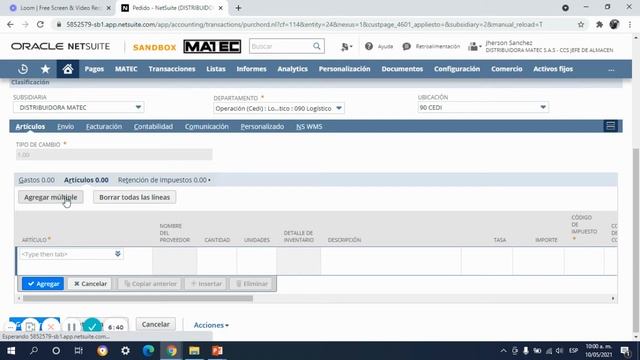The image size is (640, 360).
Task: Click the line Cancelar button
Action: click(x=90, y=284)
